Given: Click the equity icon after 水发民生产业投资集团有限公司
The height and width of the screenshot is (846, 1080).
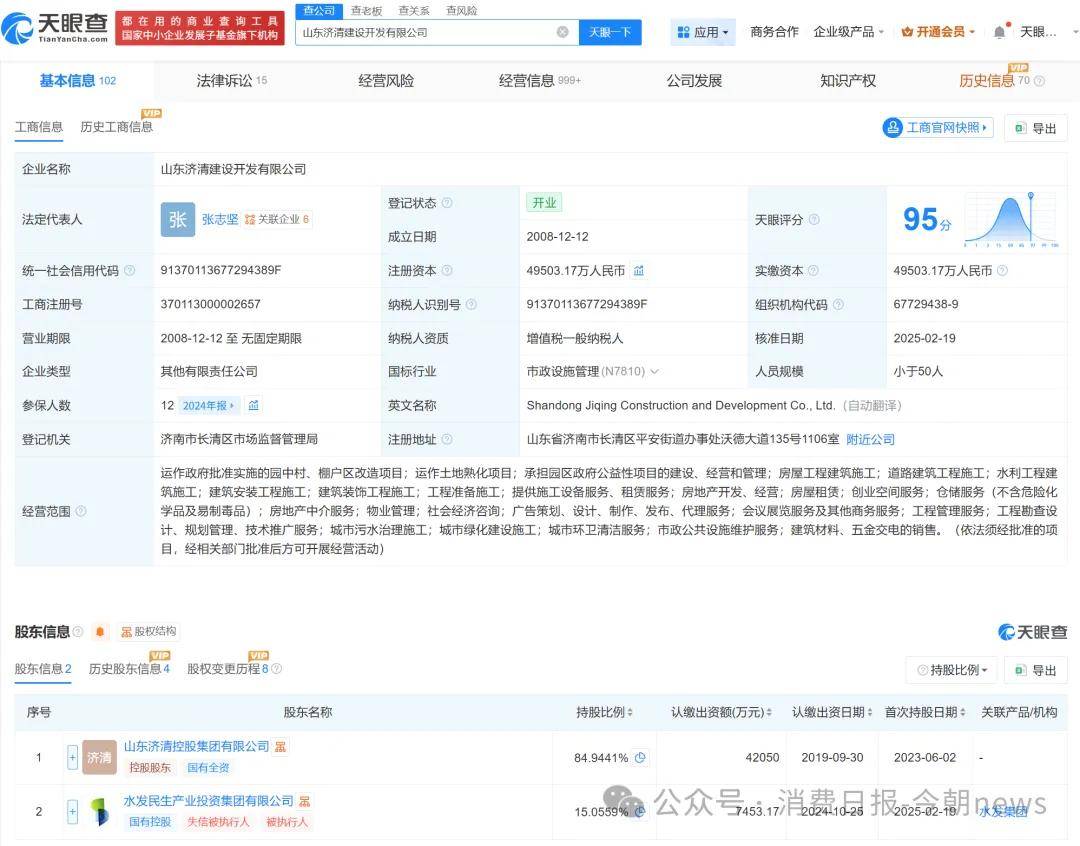Looking at the screenshot, I should click(304, 801).
